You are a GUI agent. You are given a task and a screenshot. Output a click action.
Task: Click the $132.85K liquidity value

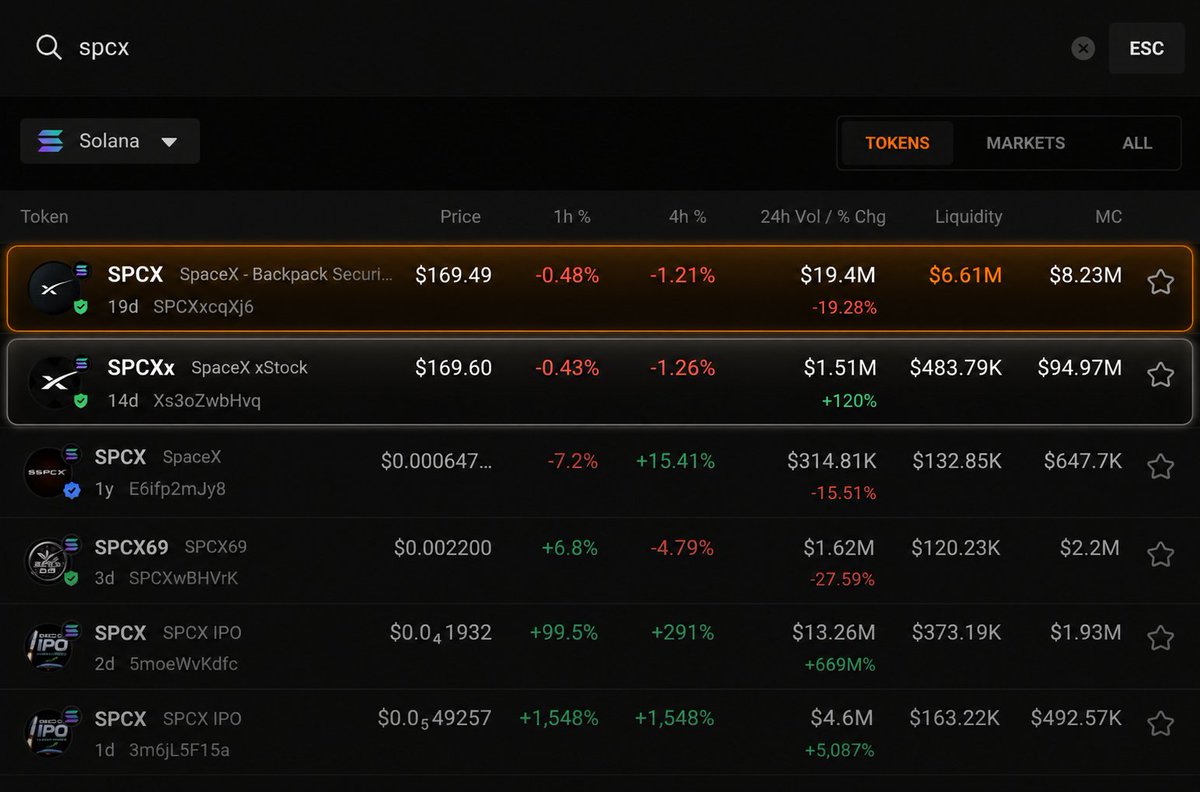957,461
